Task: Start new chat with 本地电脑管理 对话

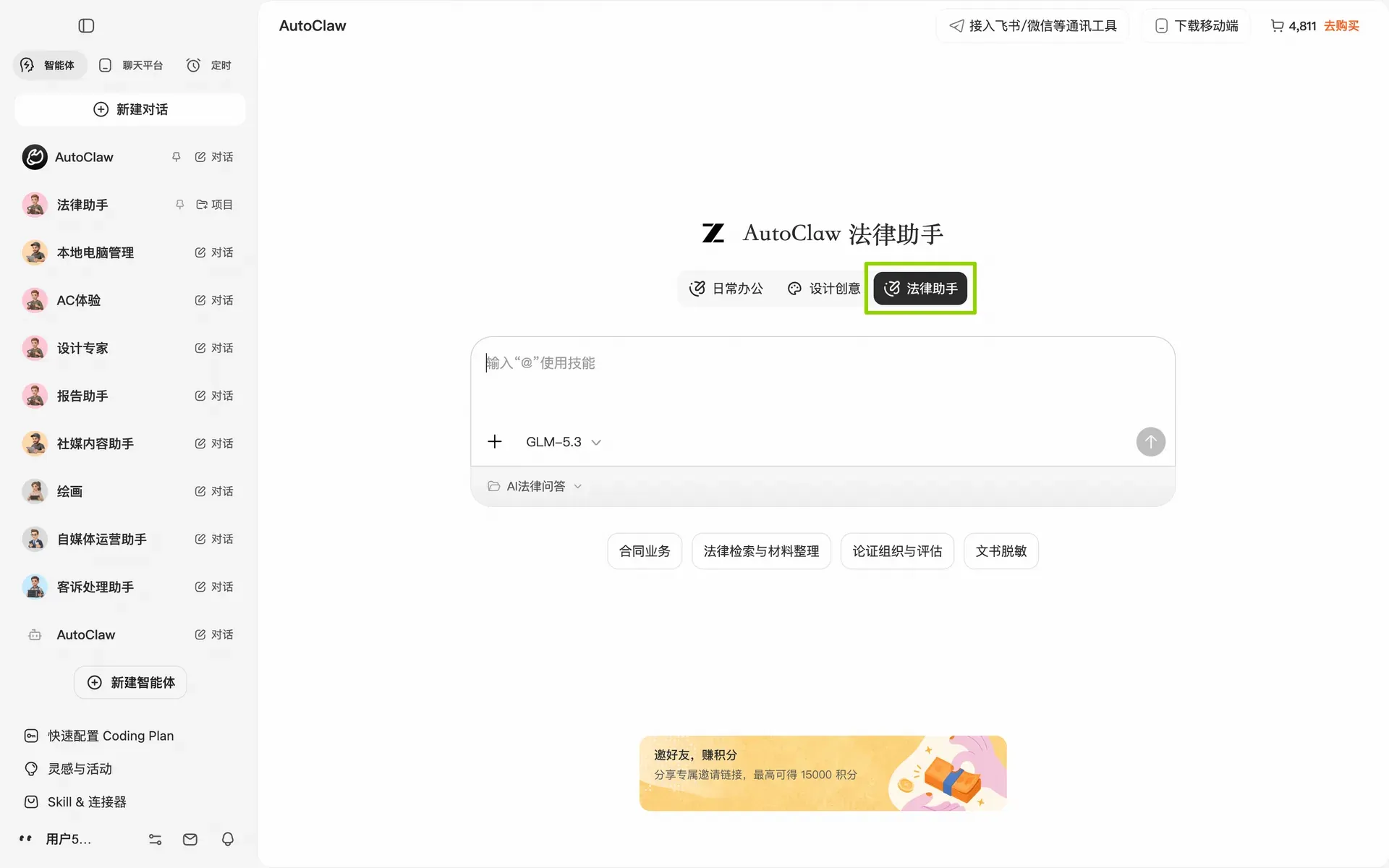Action: (x=214, y=252)
